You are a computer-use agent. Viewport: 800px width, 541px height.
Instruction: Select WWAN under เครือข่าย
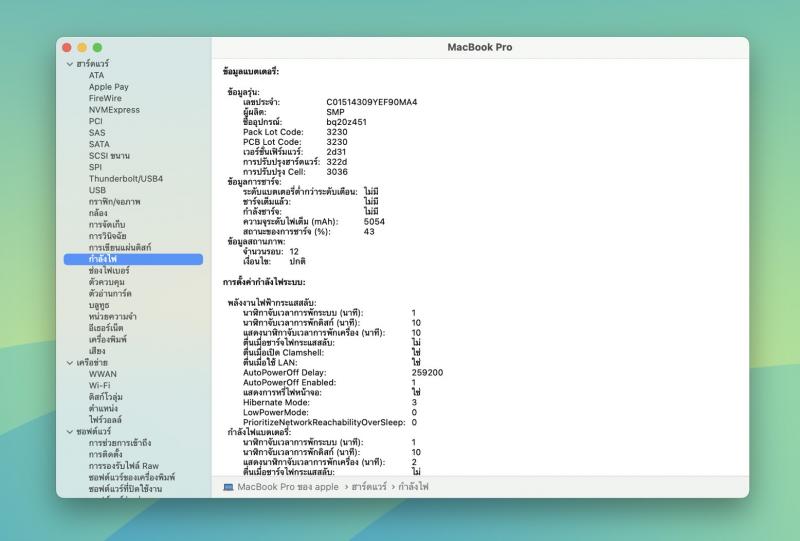pyautogui.click(x=103, y=374)
